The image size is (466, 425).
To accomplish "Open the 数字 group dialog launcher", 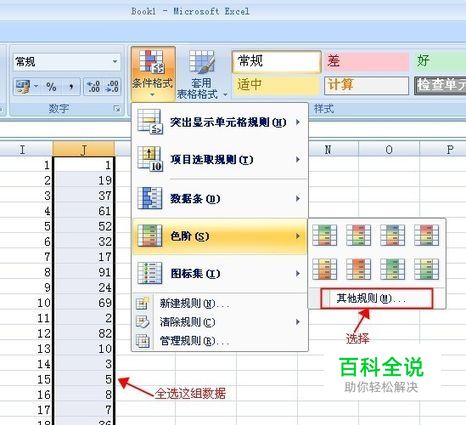I will (x=117, y=109).
